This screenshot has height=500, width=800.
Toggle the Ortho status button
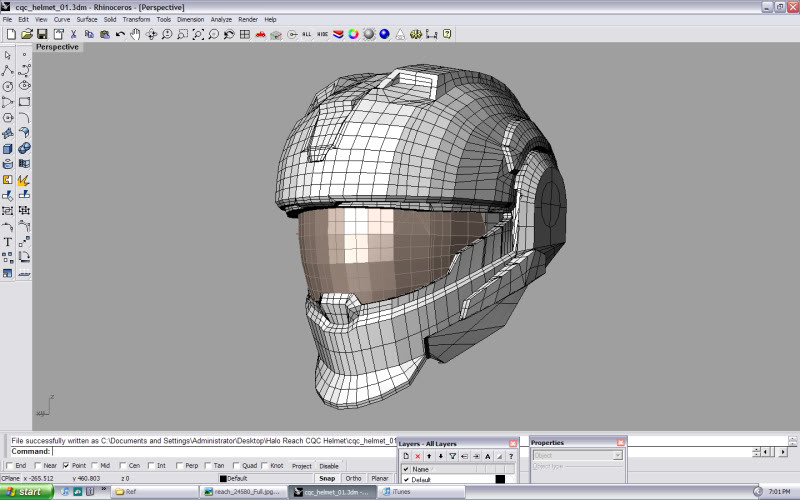(x=353, y=479)
